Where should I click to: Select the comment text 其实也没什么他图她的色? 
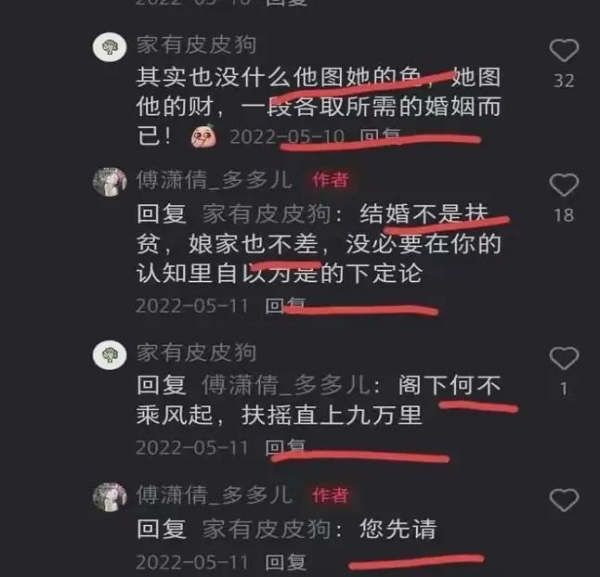pos(279,77)
